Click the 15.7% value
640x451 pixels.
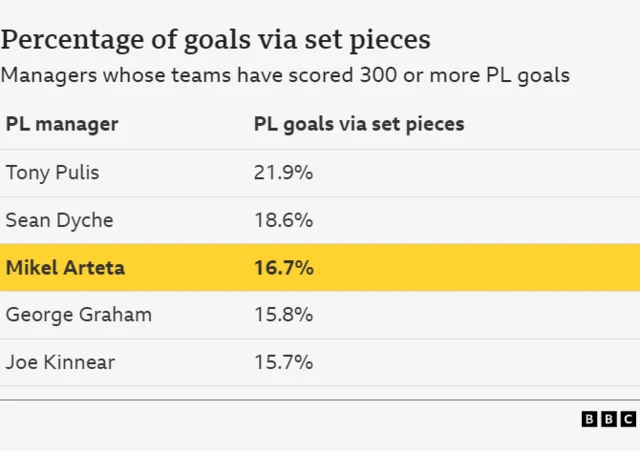point(283,362)
